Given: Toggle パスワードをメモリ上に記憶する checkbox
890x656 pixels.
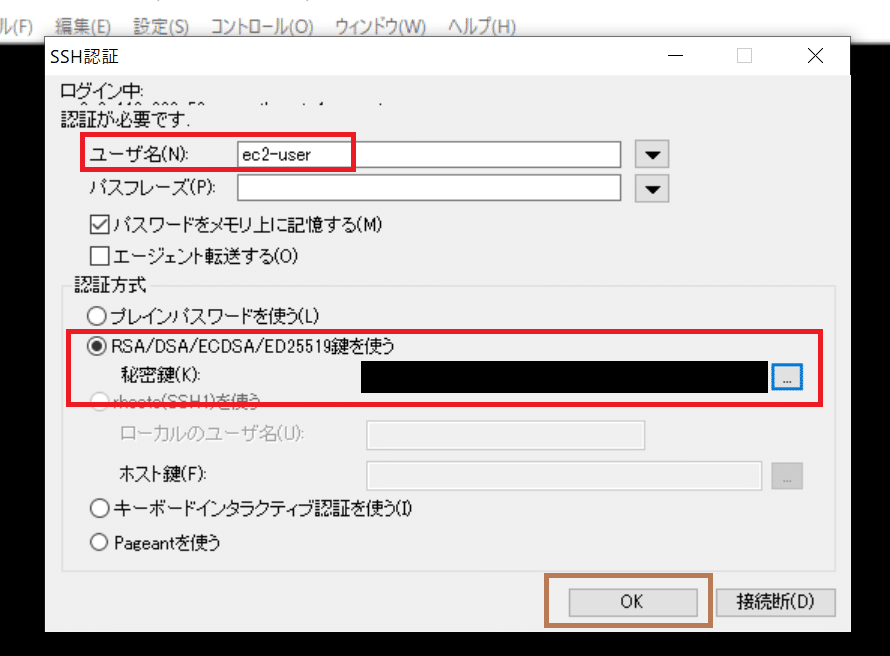Looking at the screenshot, I should (x=99, y=225).
